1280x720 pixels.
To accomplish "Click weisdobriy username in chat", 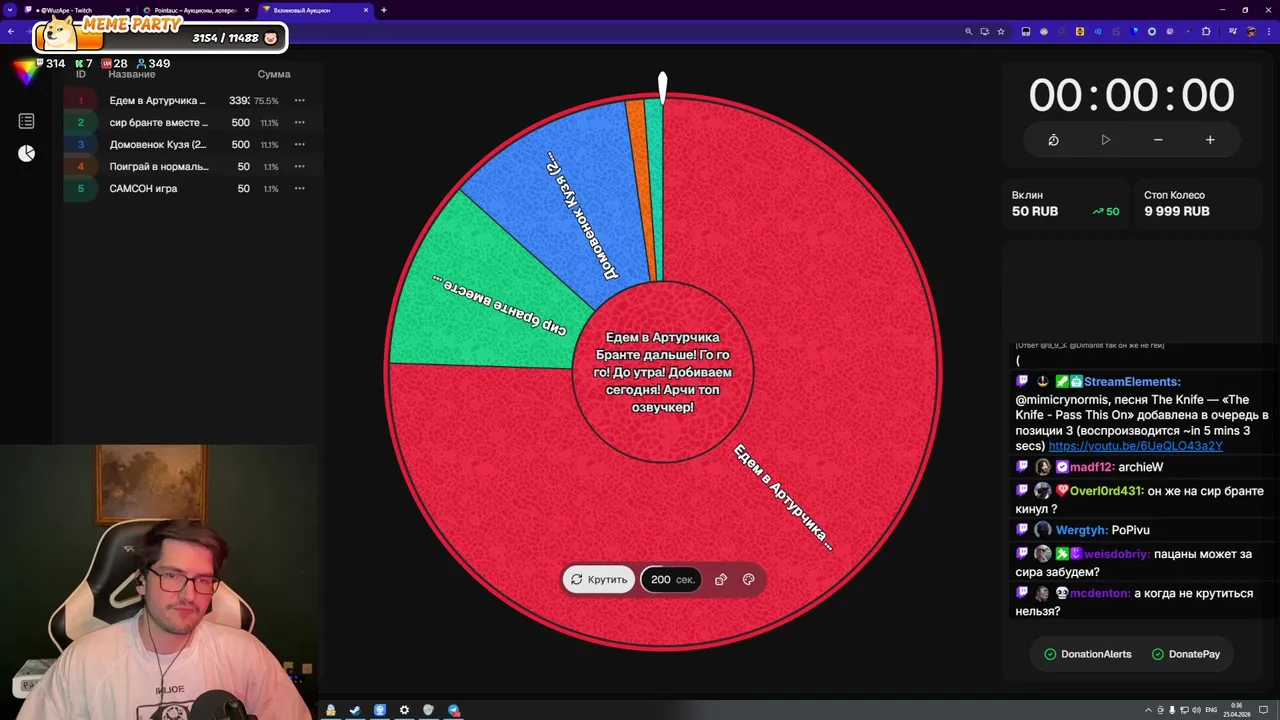I will click(x=1116, y=554).
